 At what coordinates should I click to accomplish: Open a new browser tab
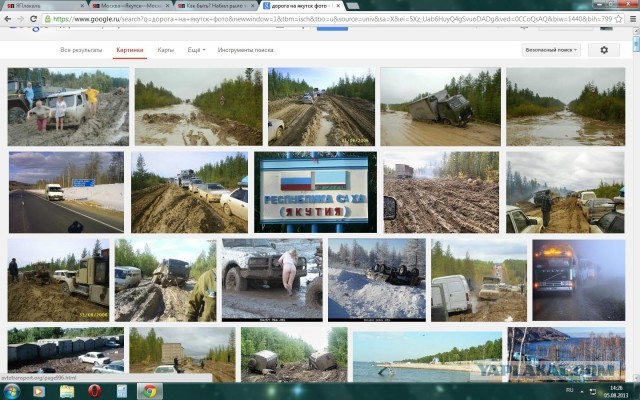click(353, 6)
